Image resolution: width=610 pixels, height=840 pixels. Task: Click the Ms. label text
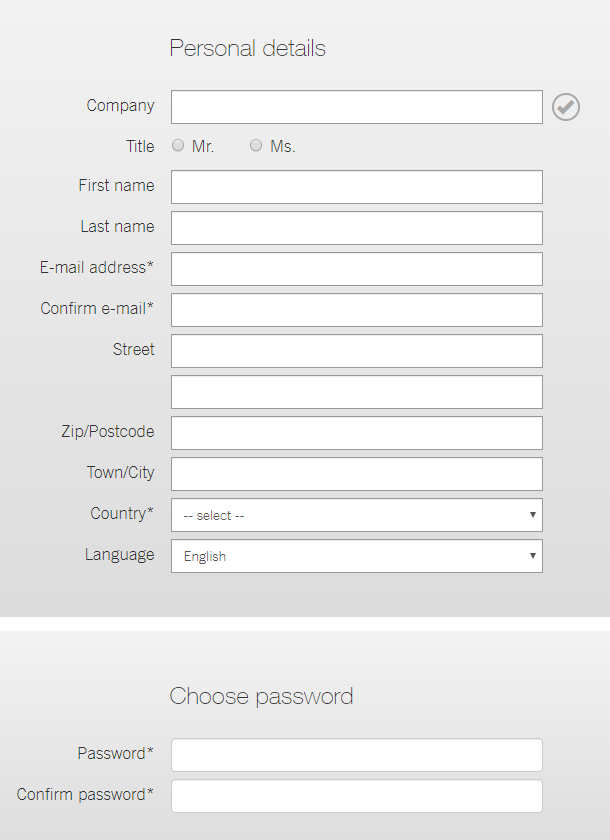coord(283,146)
